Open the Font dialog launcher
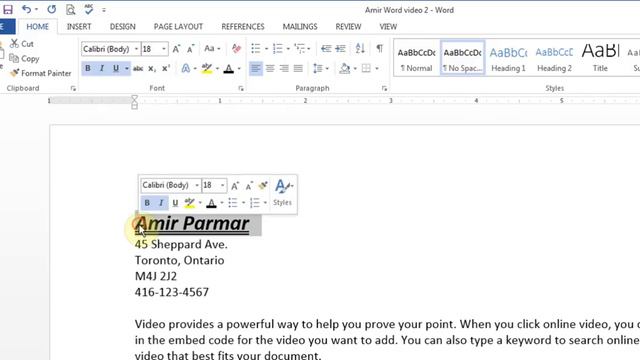The image size is (640, 360). [x=241, y=88]
